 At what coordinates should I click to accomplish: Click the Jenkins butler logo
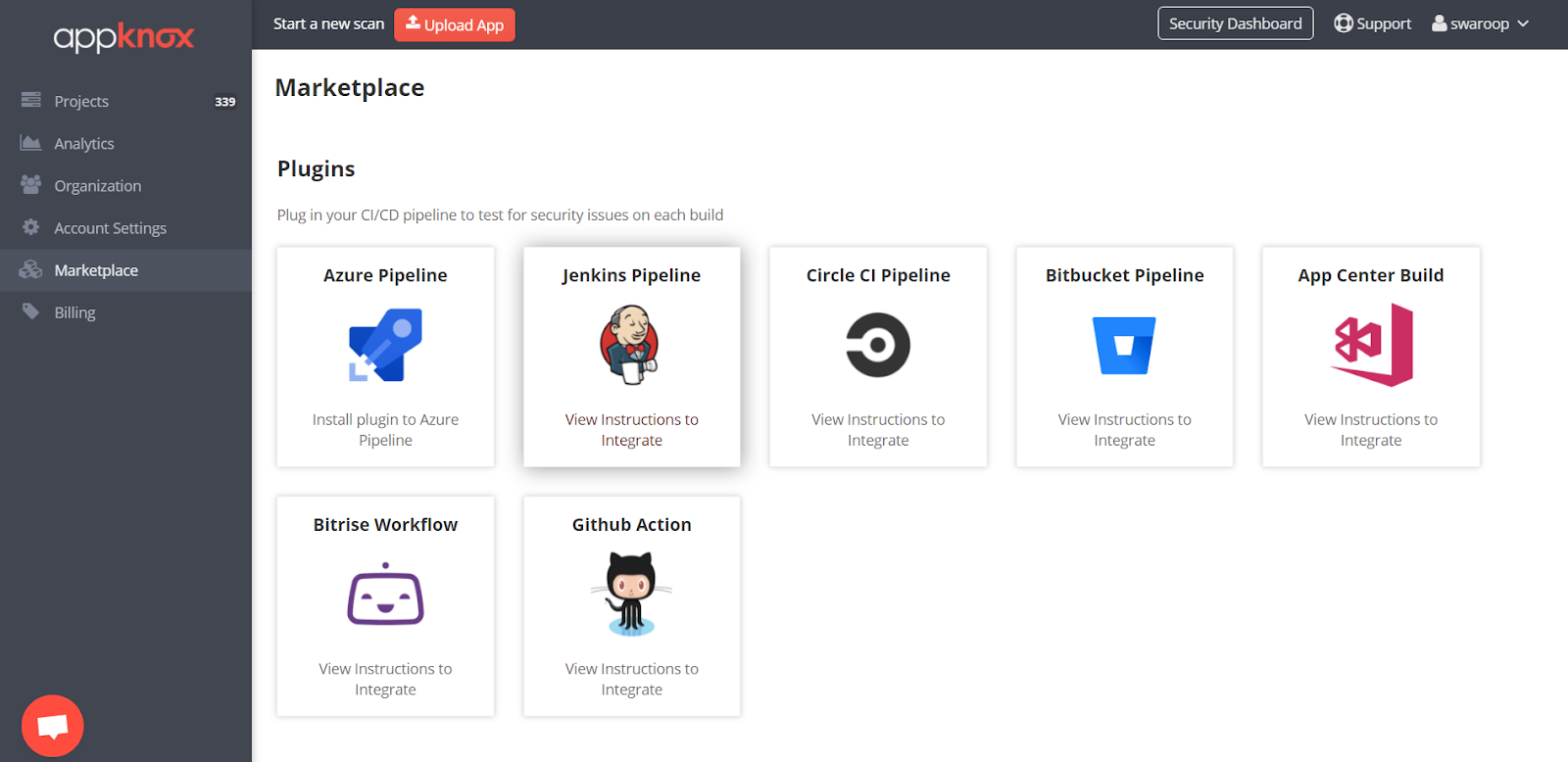click(x=630, y=345)
